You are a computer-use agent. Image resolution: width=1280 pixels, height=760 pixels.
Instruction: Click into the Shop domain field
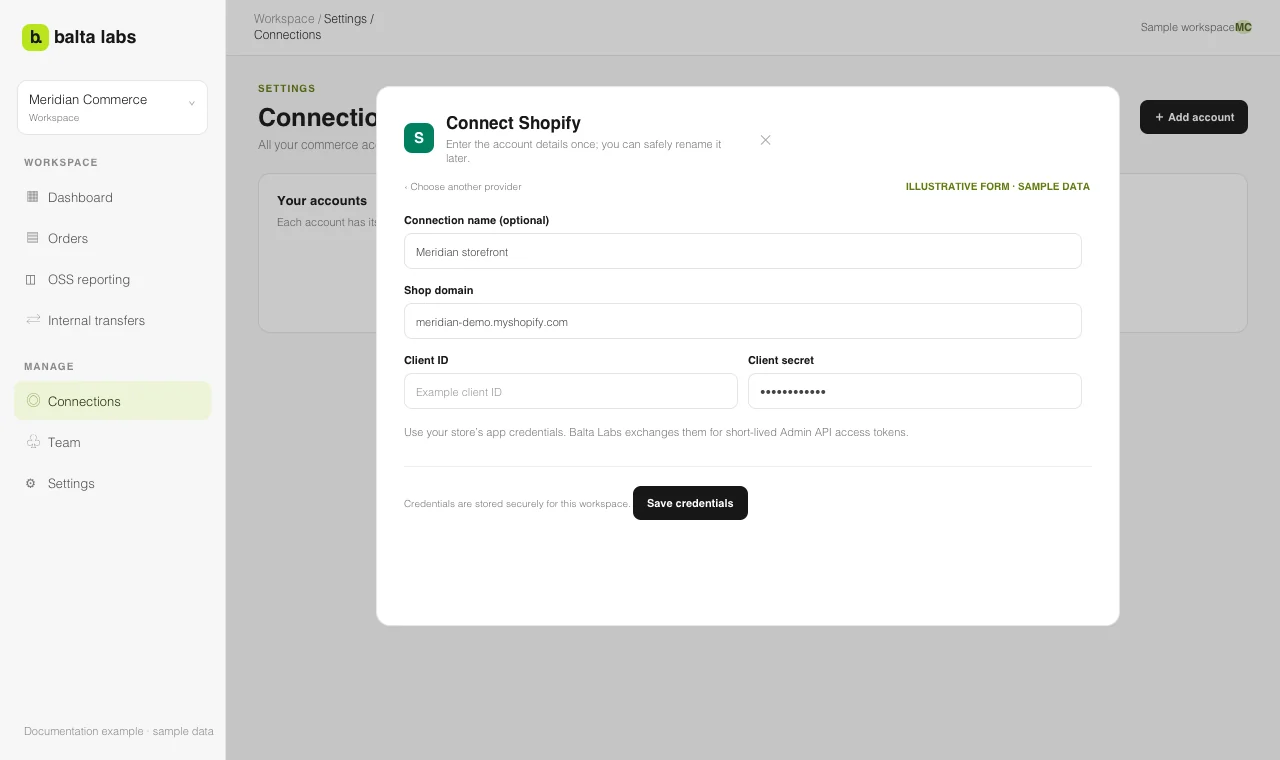coord(743,321)
